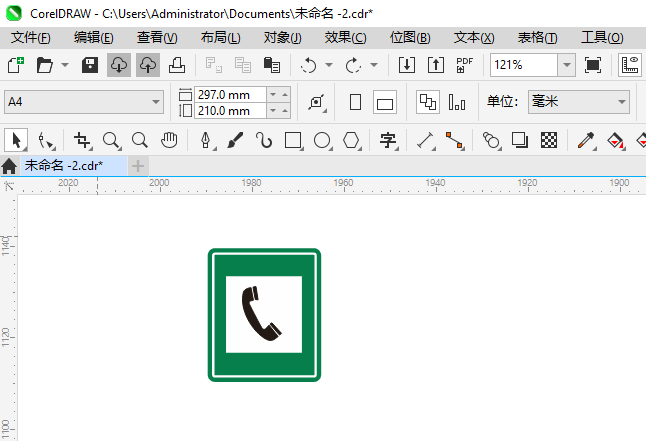Screen dimensions: 646x441
Task: Click the New document icon
Action: point(16,65)
